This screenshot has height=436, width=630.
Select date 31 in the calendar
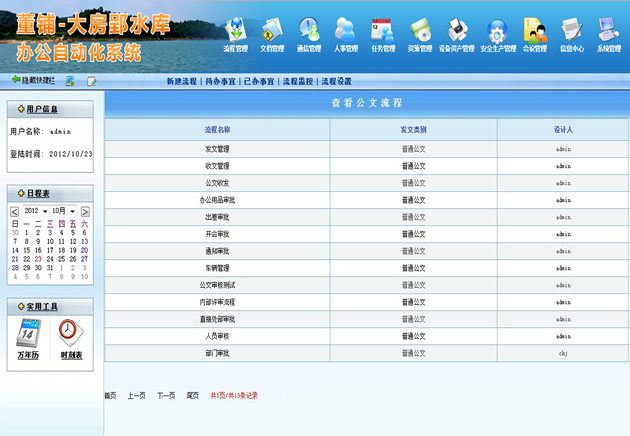pyautogui.click(x=50, y=268)
